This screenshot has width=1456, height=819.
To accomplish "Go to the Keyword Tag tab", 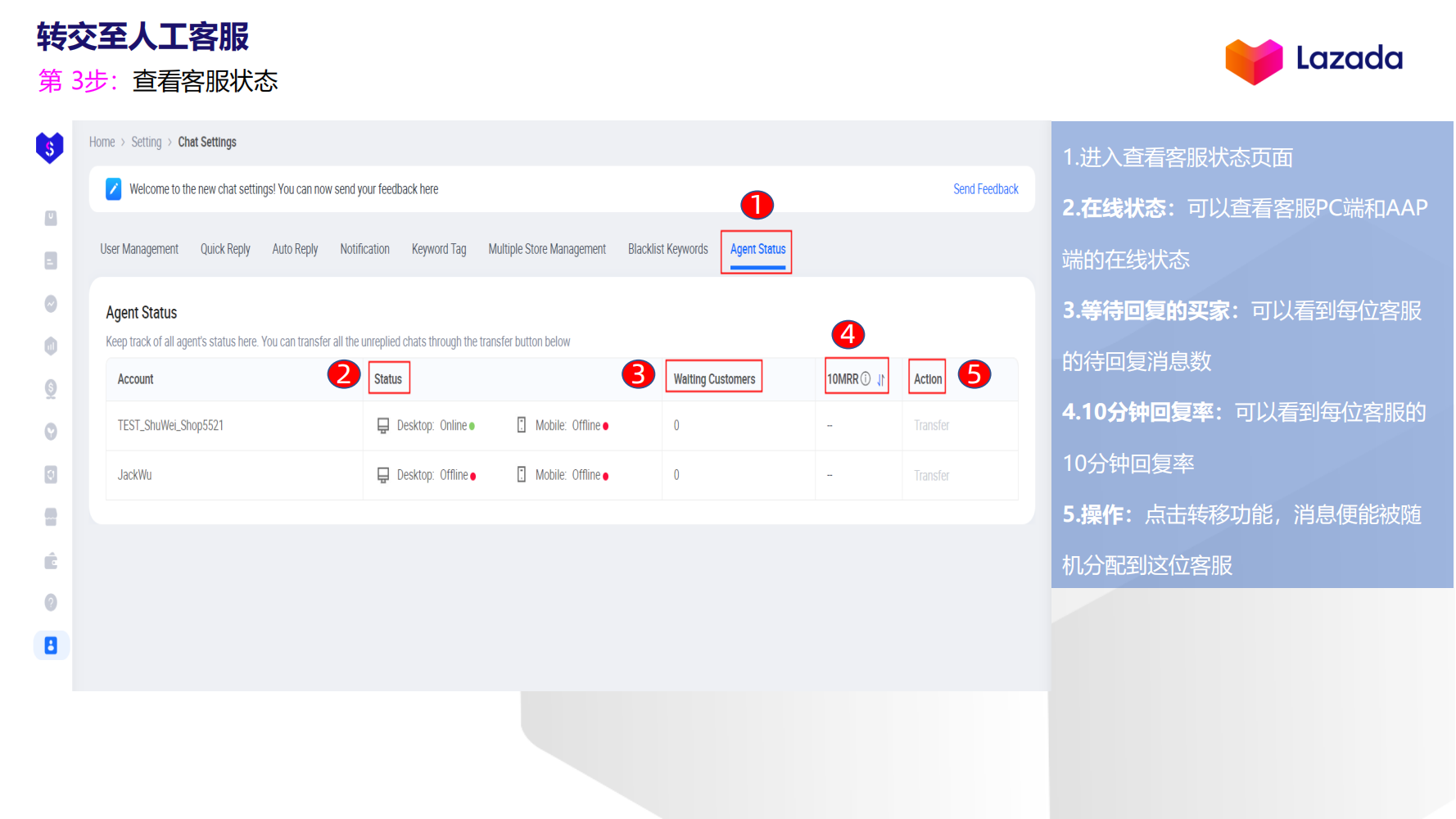I will pos(439,249).
